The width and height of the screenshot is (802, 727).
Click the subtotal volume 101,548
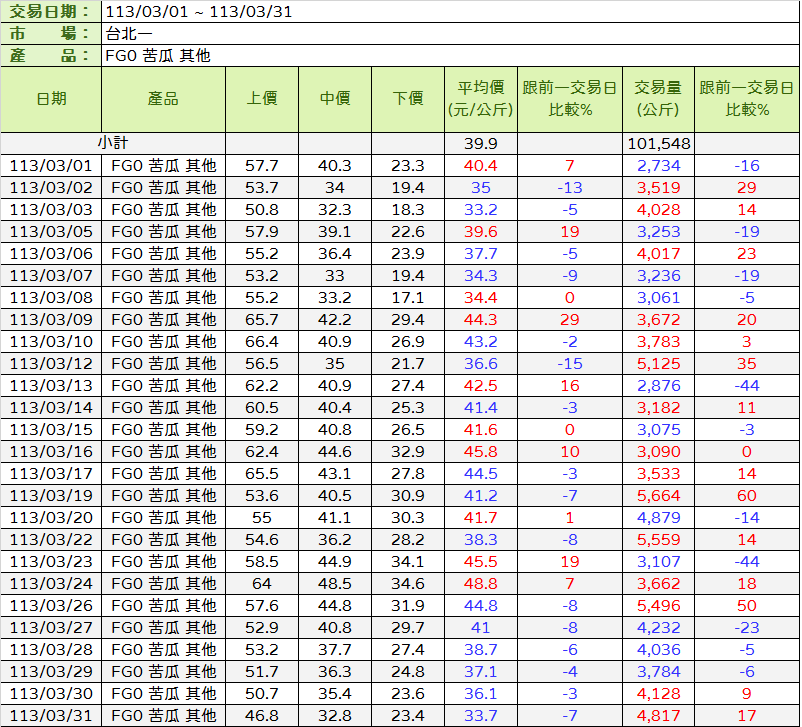point(659,144)
